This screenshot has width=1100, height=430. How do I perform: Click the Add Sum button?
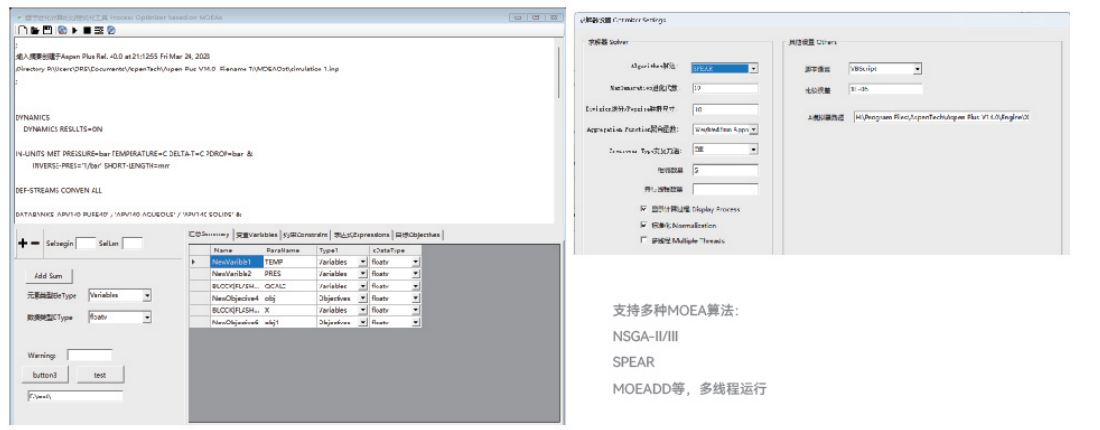48,276
